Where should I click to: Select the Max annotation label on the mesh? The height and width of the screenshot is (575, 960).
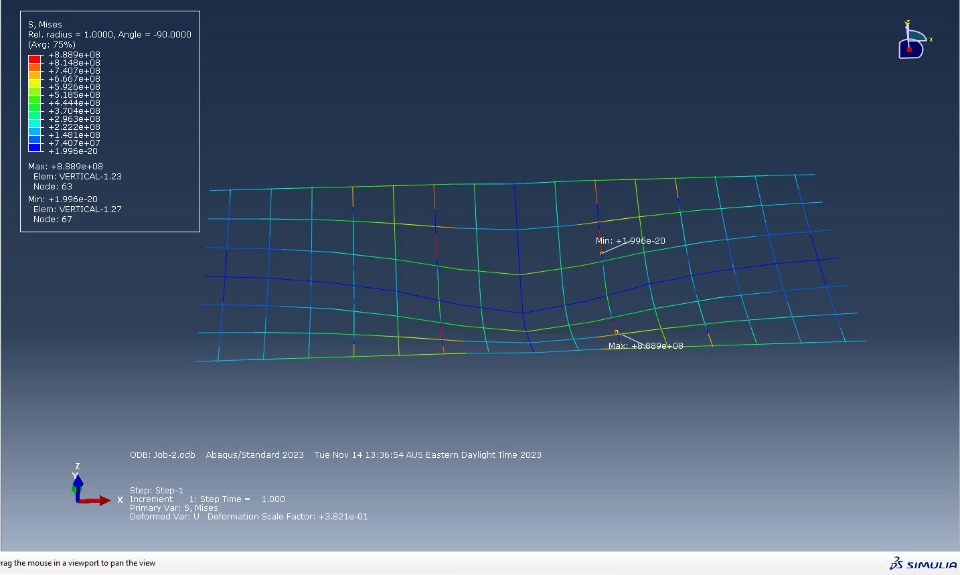(645, 346)
